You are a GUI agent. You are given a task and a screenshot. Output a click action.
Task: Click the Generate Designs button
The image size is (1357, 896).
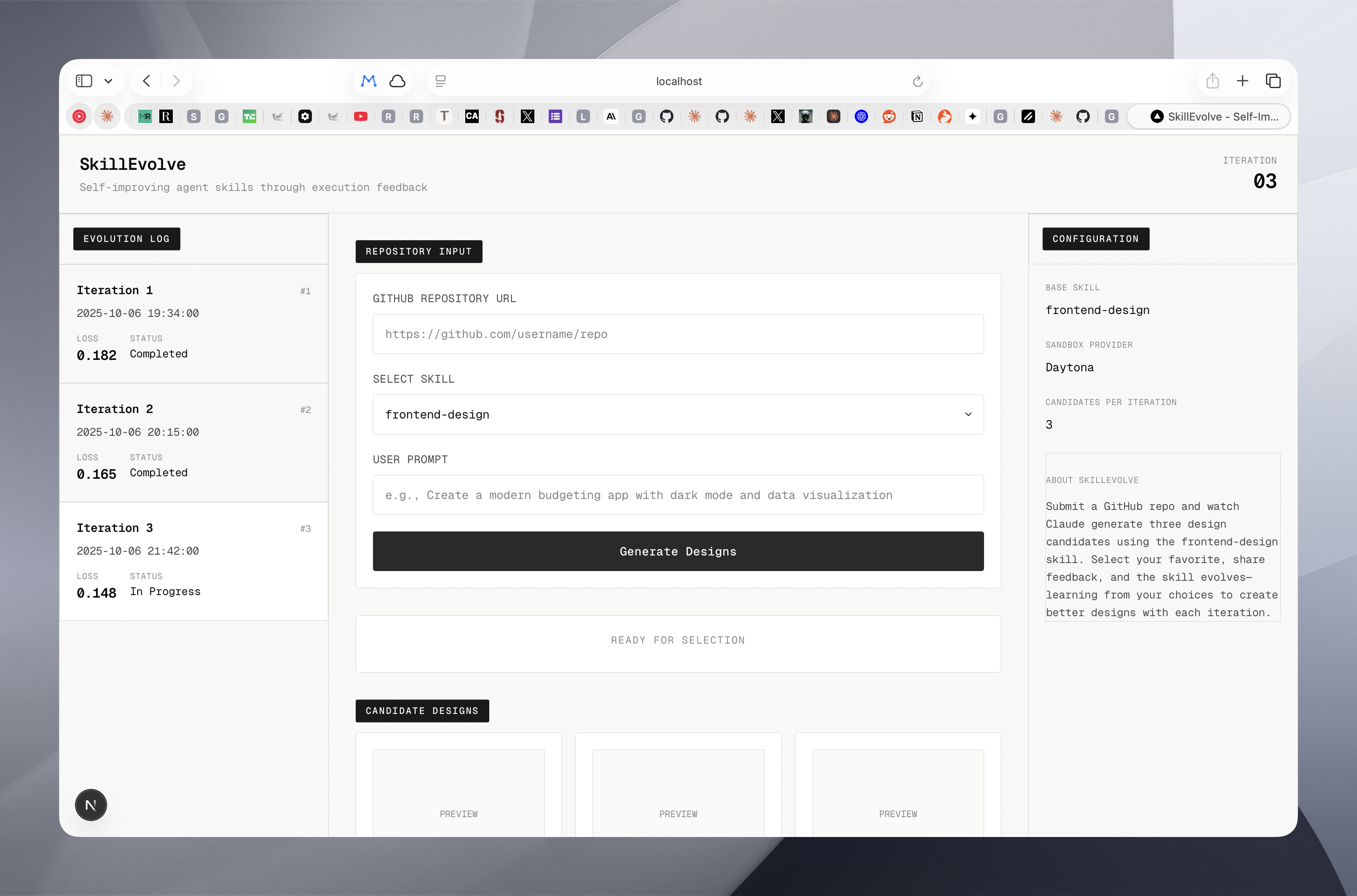(678, 551)
